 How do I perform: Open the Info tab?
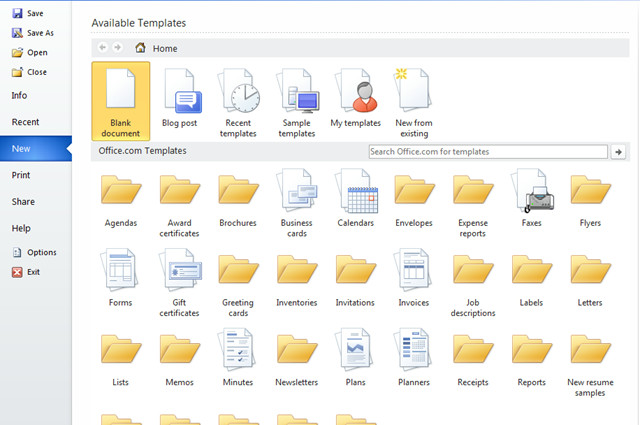pyautogui.click(x=19, y=95)
